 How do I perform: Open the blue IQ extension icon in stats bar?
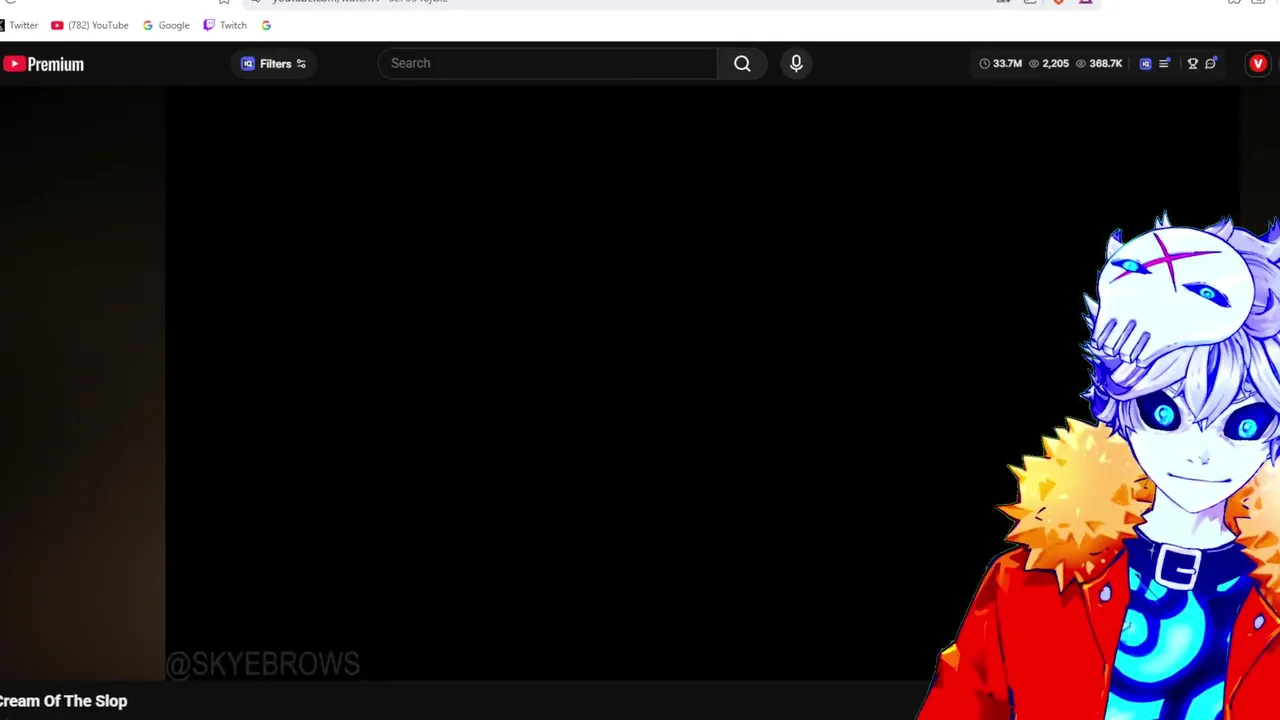[1145, 63]
